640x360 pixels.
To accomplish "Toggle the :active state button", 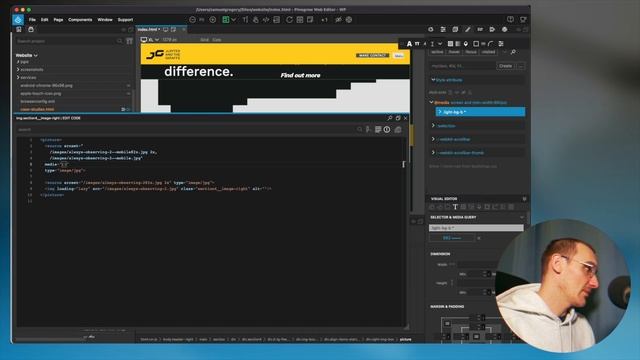I will pos(437,52).
